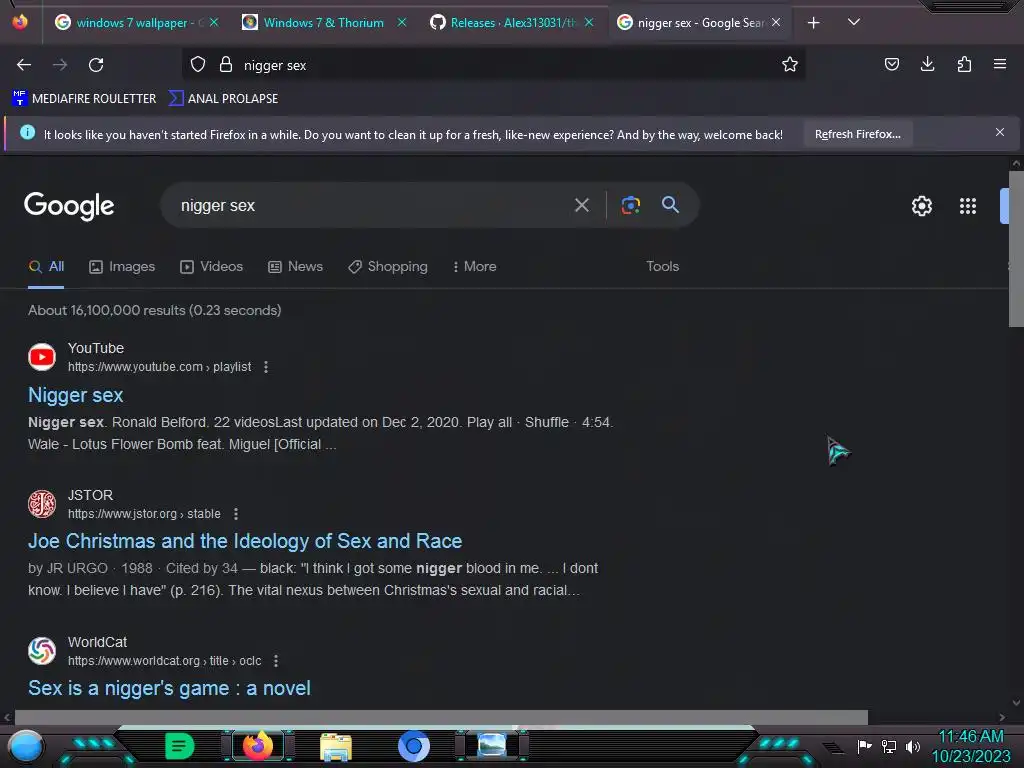Image resolution: width=1024 pixels, height=768 pixels.
Task: Click the https://www.jstor.org › stable URL text
Action: 144,514
